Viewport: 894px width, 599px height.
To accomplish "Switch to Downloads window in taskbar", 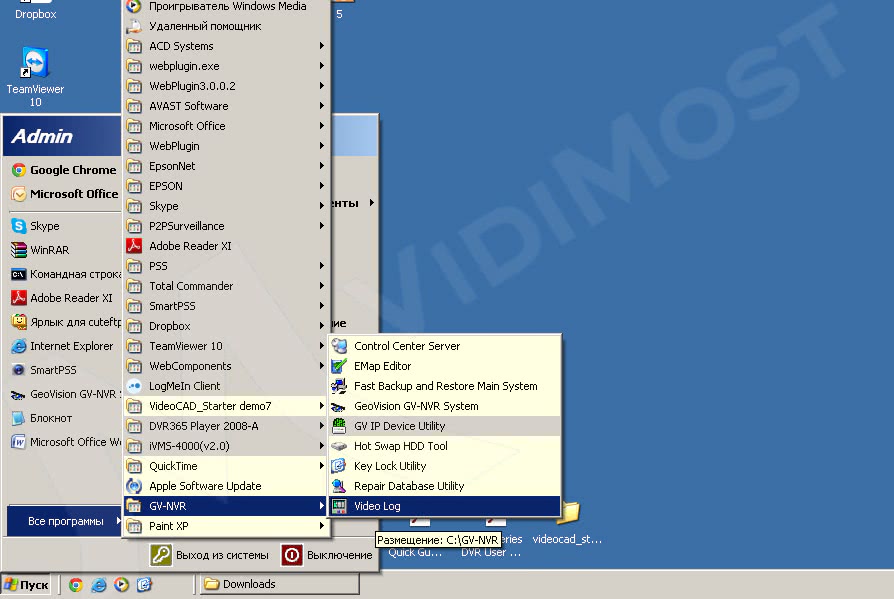I will [x=278, y=585].
